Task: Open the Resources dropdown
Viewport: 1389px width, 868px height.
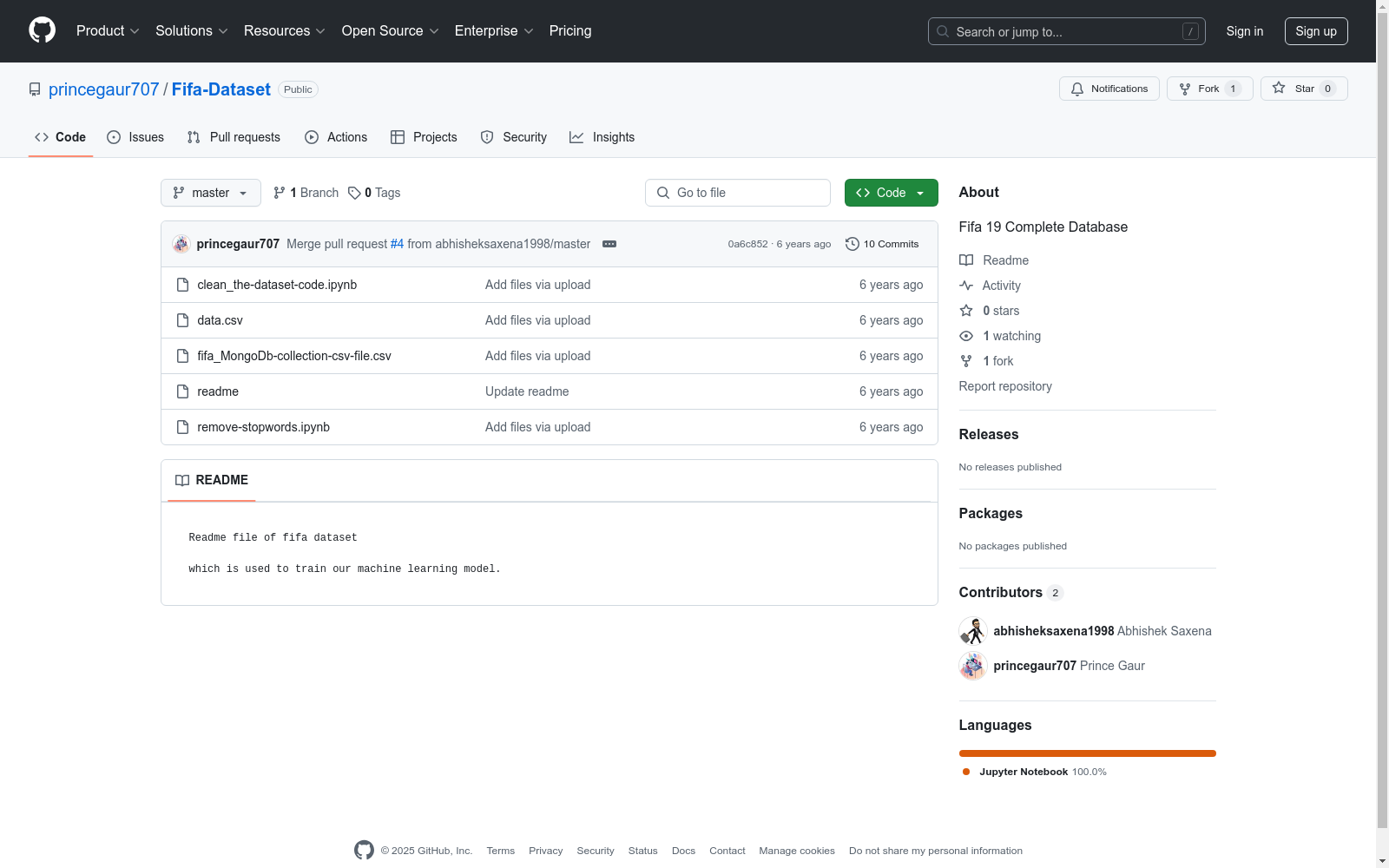Action: click(x=285, y=31)
